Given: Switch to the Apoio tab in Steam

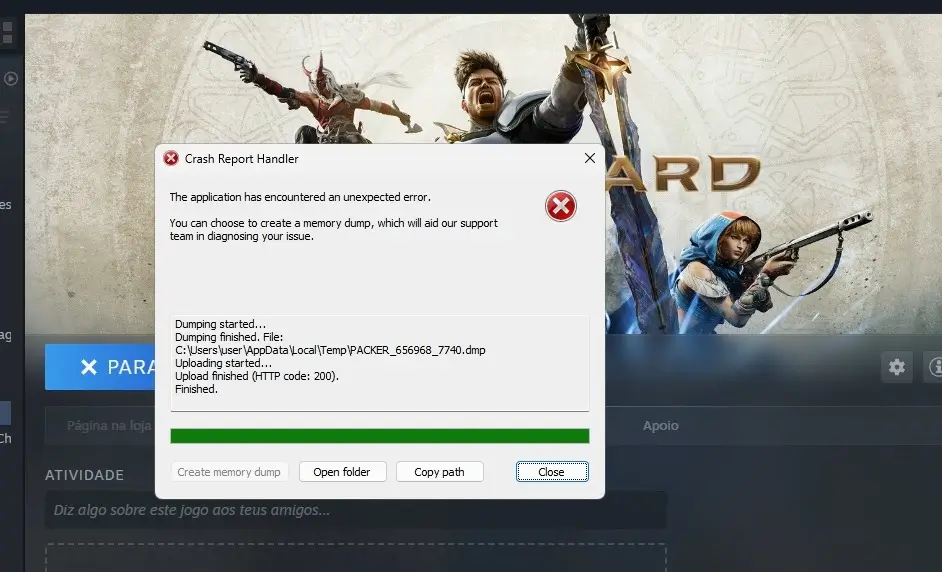Looking at the screenshot, I should [660, 425].
